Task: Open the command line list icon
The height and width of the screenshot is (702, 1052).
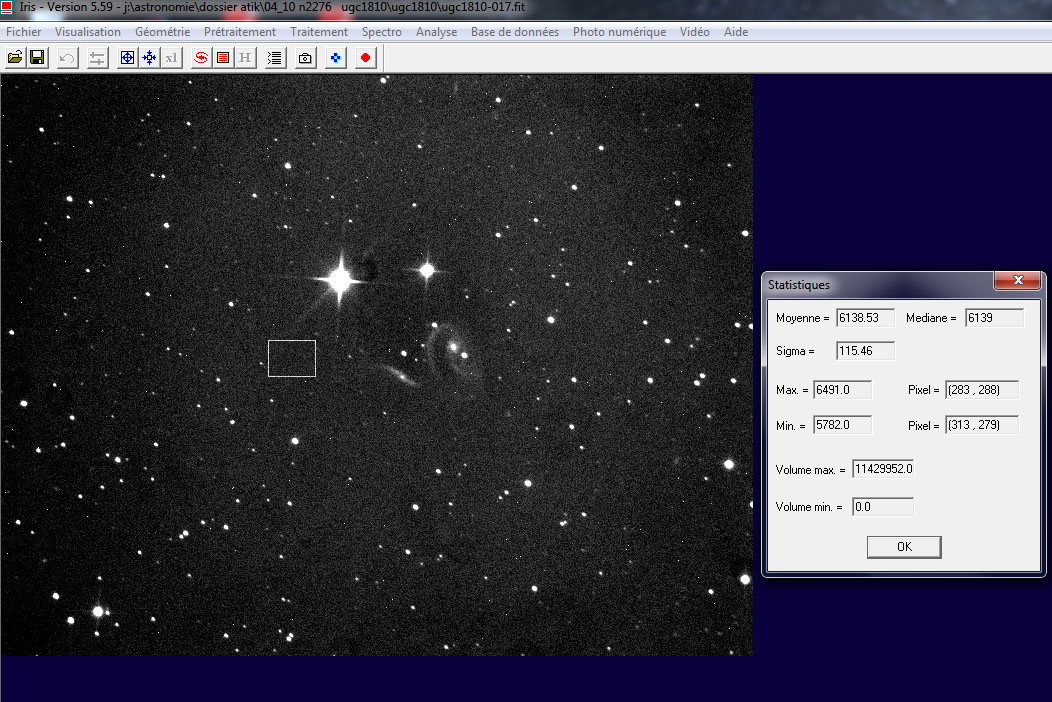Action: [274, 58]
